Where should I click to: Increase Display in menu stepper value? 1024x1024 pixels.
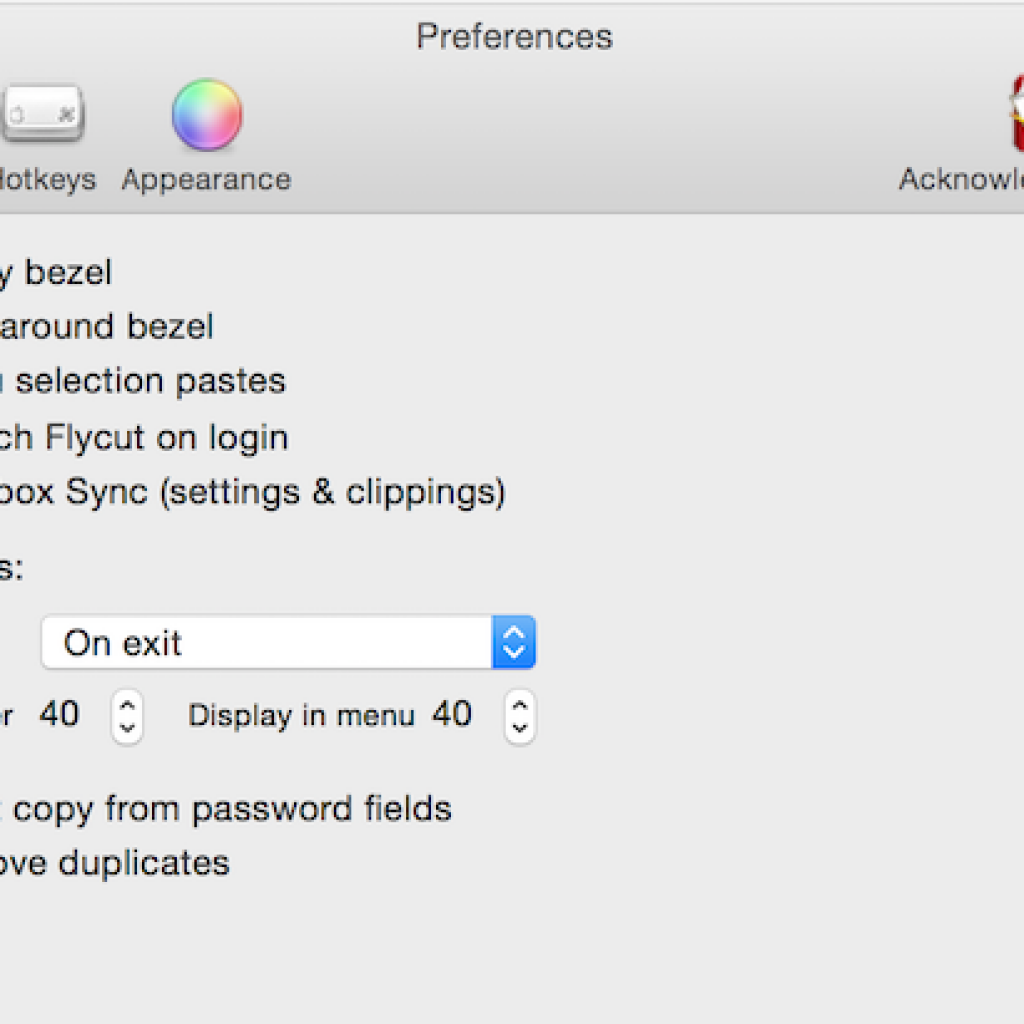click(519, 705)
